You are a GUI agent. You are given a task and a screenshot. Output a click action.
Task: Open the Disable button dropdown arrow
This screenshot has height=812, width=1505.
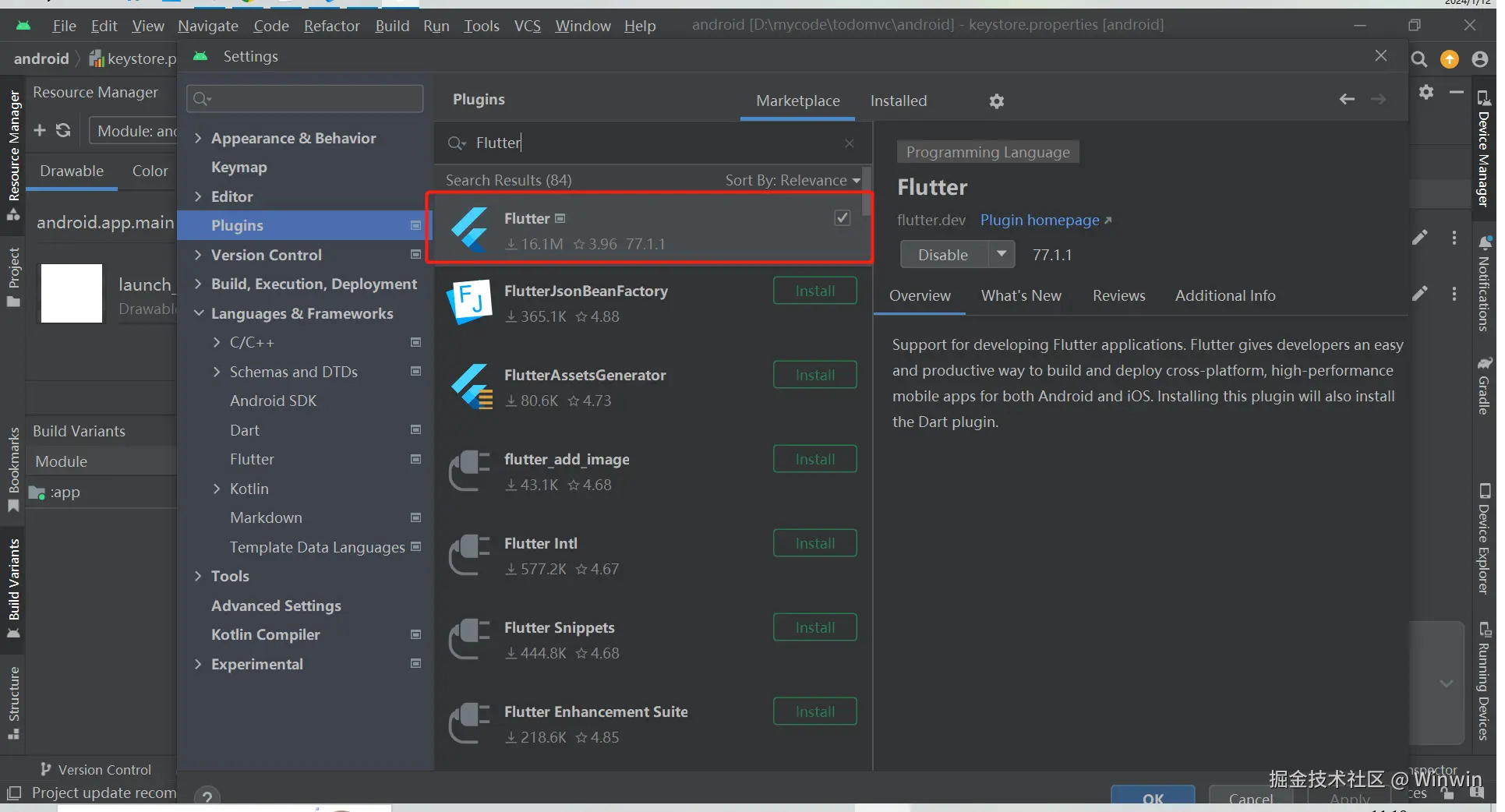click(x=1002, y=255)
